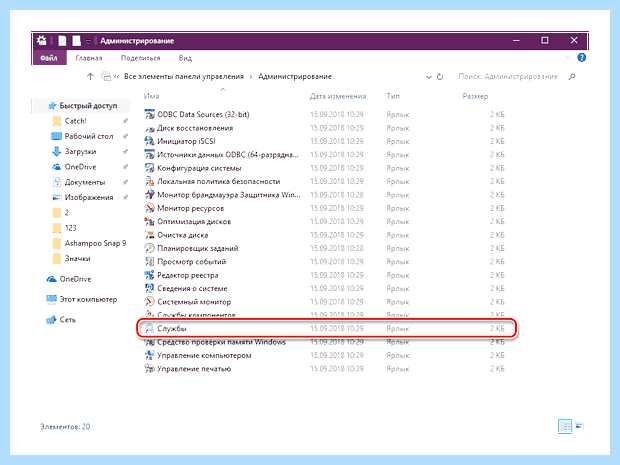Click the Администрирование breadcrumb segment
This screenshot has width=620, height=465.
[x=295, y=77]
